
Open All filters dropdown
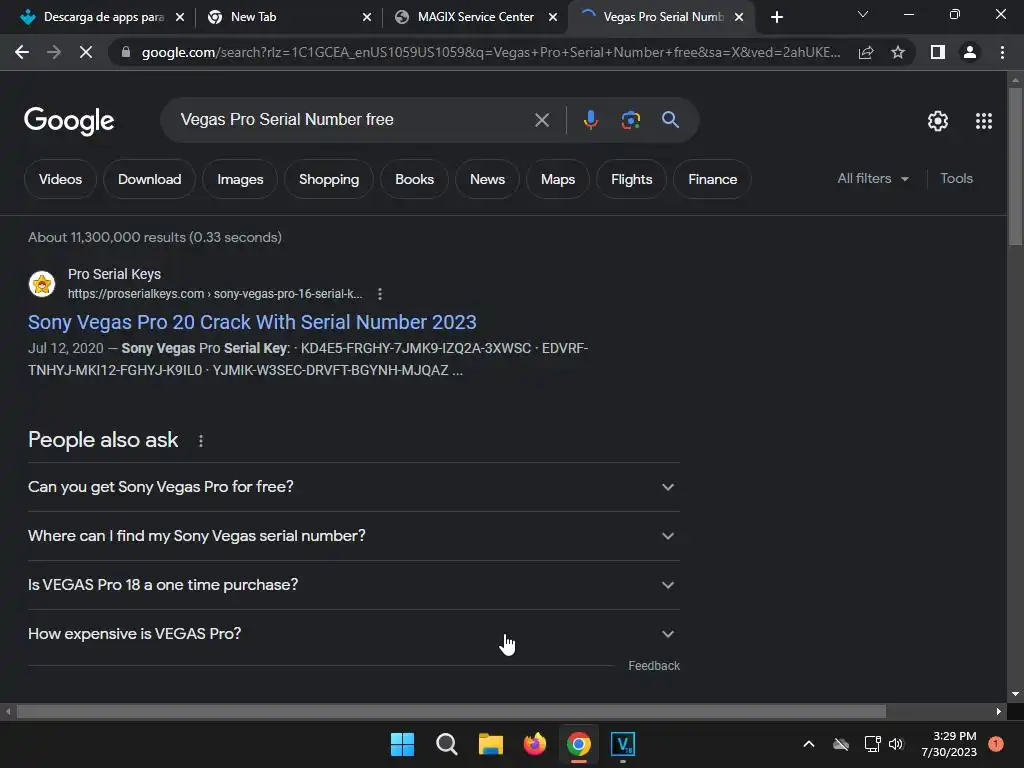pyautogui.click(x=872, y=178)
